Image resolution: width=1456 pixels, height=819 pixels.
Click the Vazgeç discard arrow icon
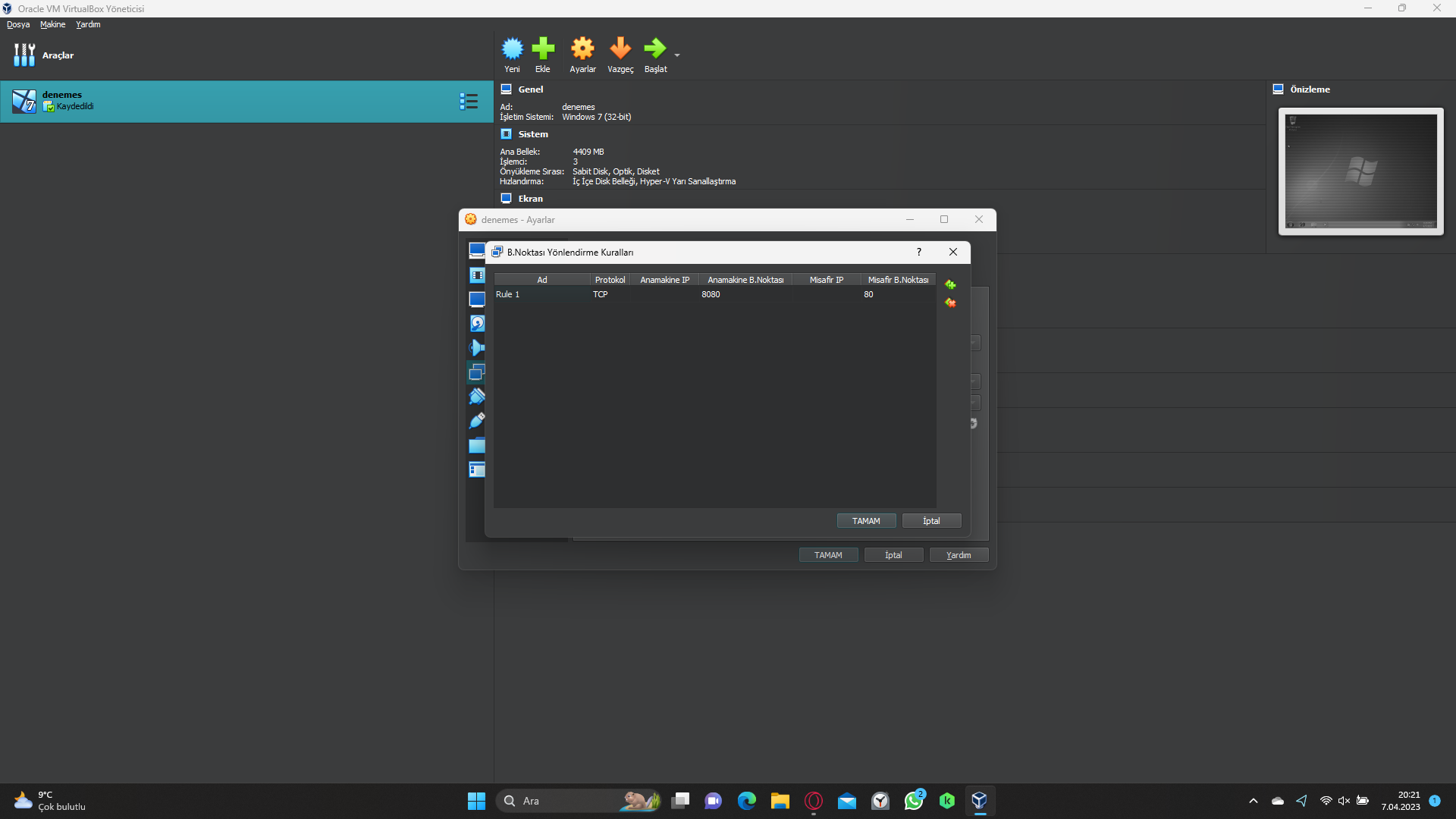pyautogui.click(x=620, y=49)
